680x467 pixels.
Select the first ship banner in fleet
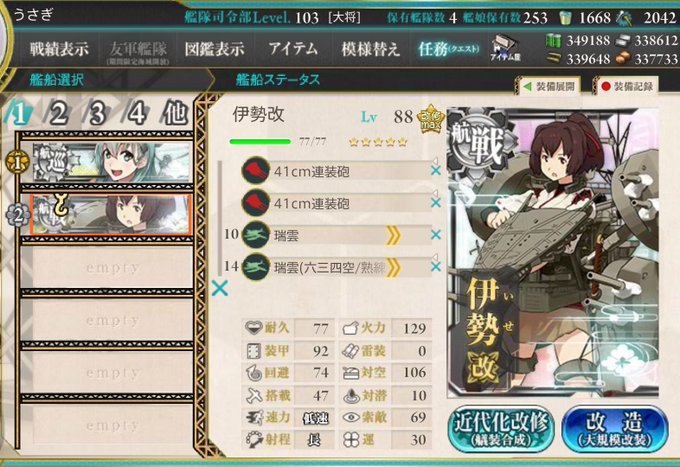112,162
